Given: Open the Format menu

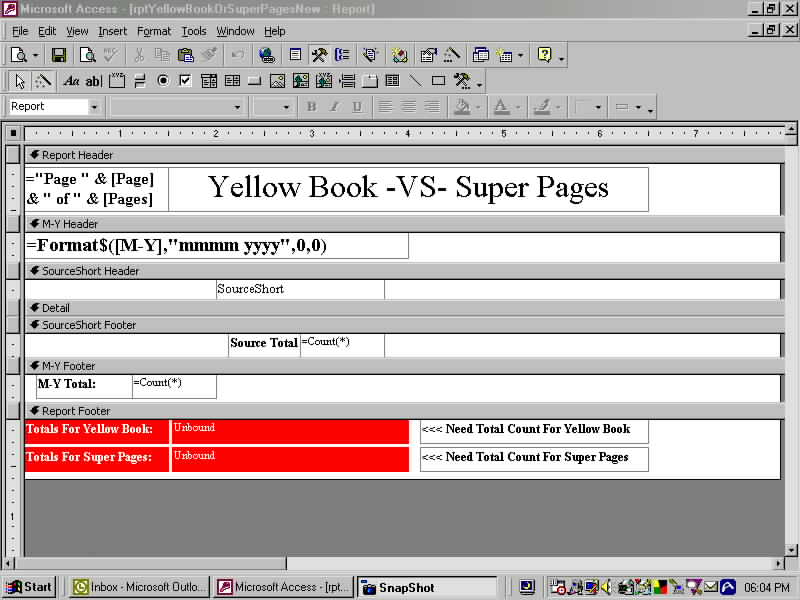Looking at the screenshot, I should 154,31.
